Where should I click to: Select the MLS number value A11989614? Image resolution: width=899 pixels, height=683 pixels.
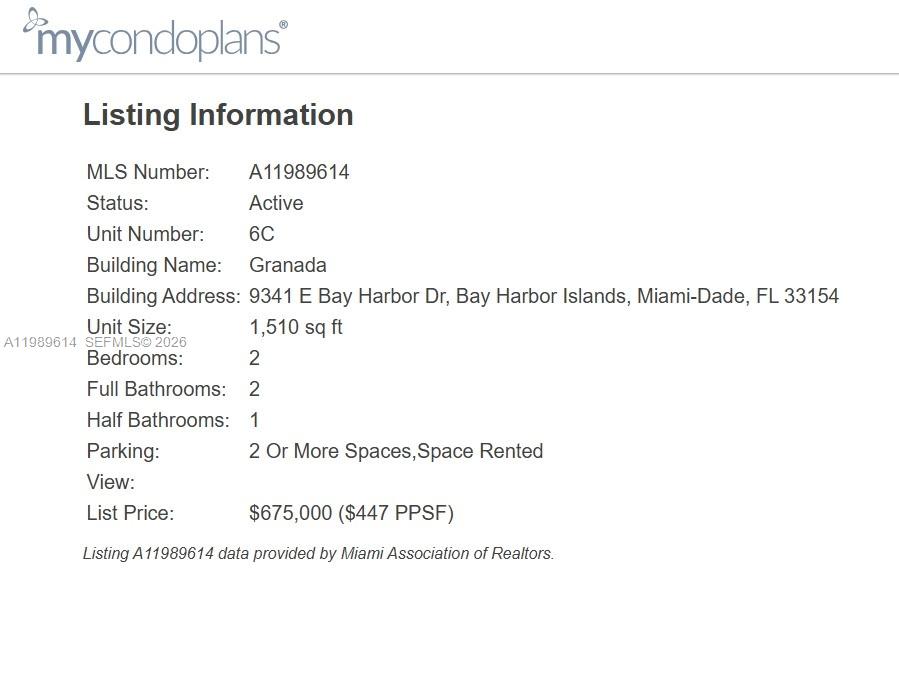point(299,172)
